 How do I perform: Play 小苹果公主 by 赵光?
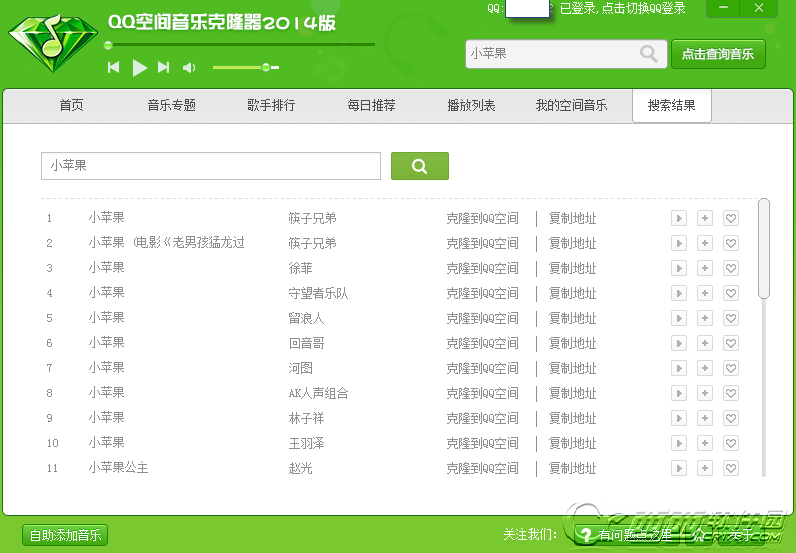(679, 468)
